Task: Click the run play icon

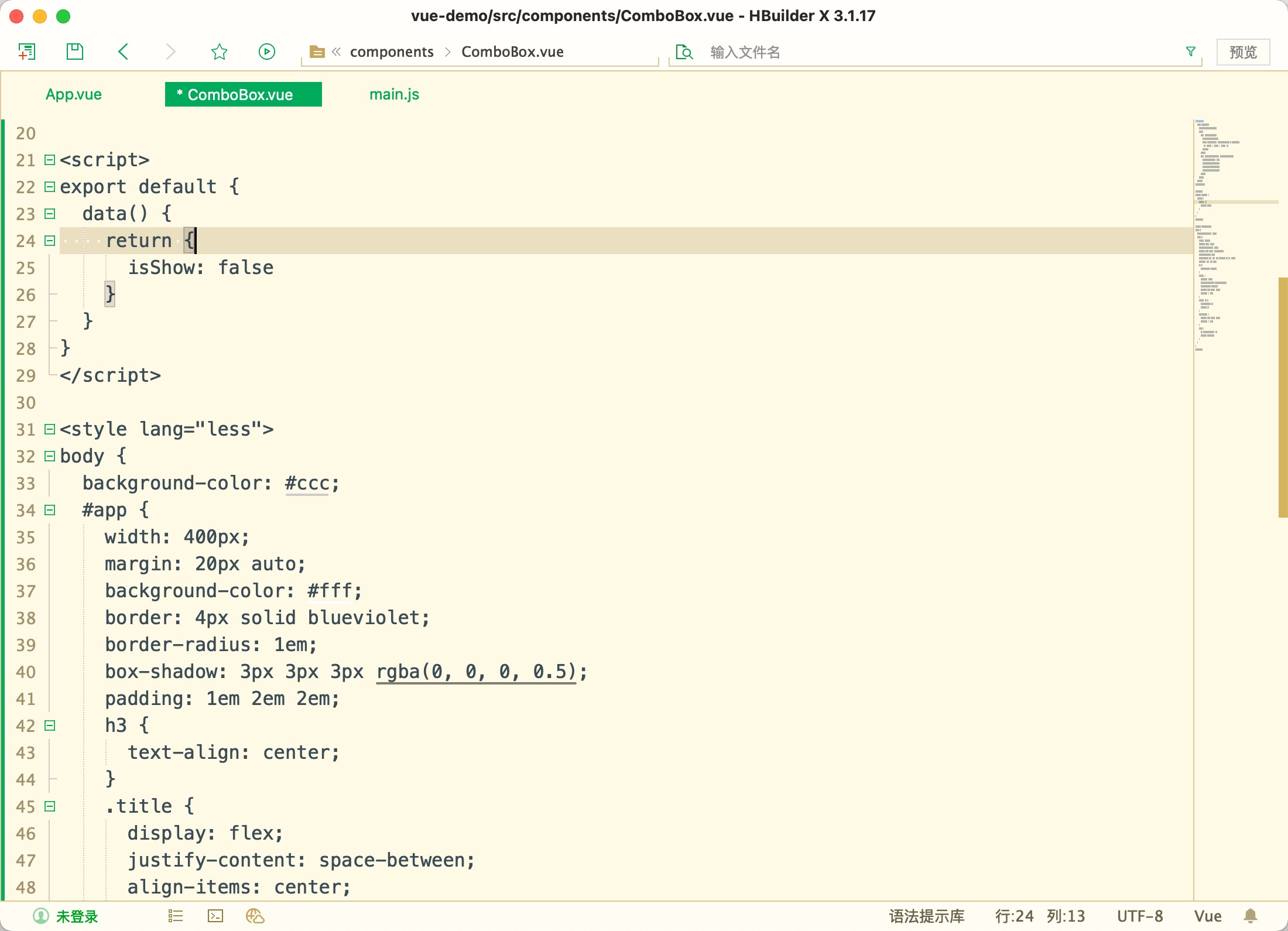Action: tap(267, 52)
